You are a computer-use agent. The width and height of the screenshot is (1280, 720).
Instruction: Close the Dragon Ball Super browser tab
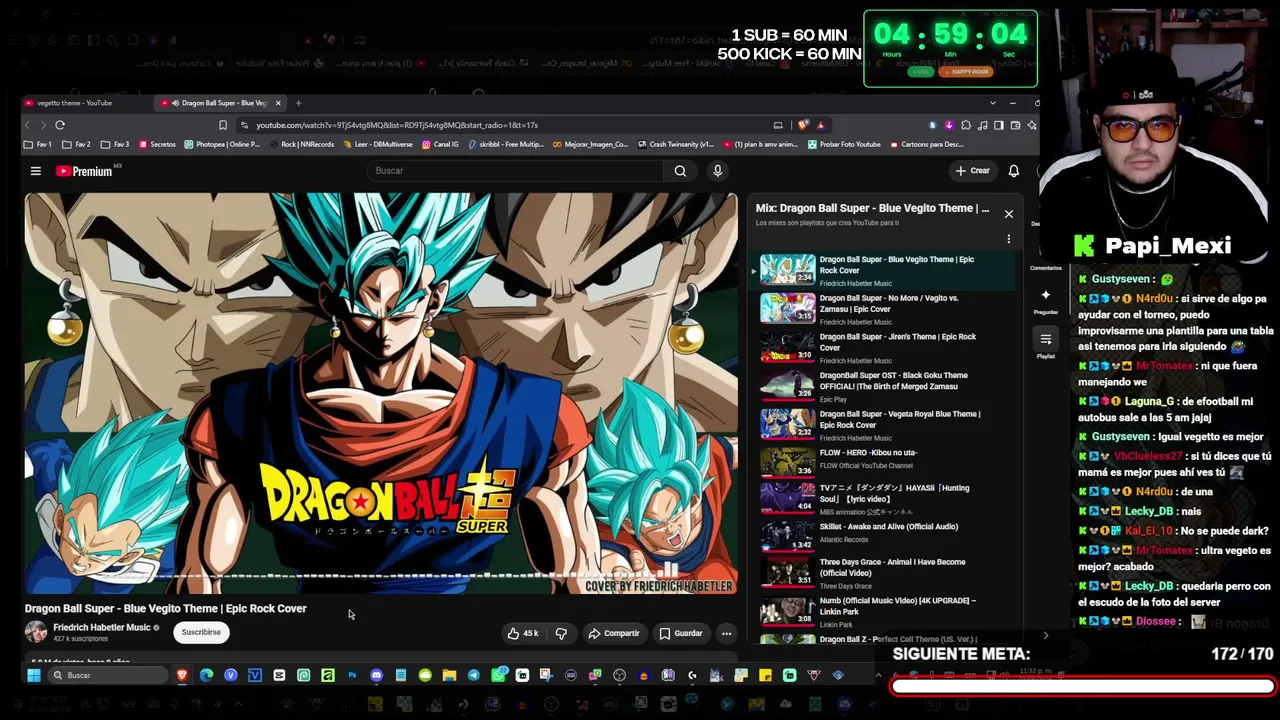[x=278, y=103]
